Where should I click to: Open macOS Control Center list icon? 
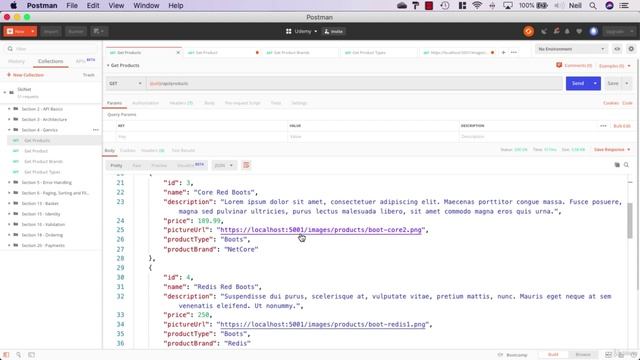coord(624,6)
